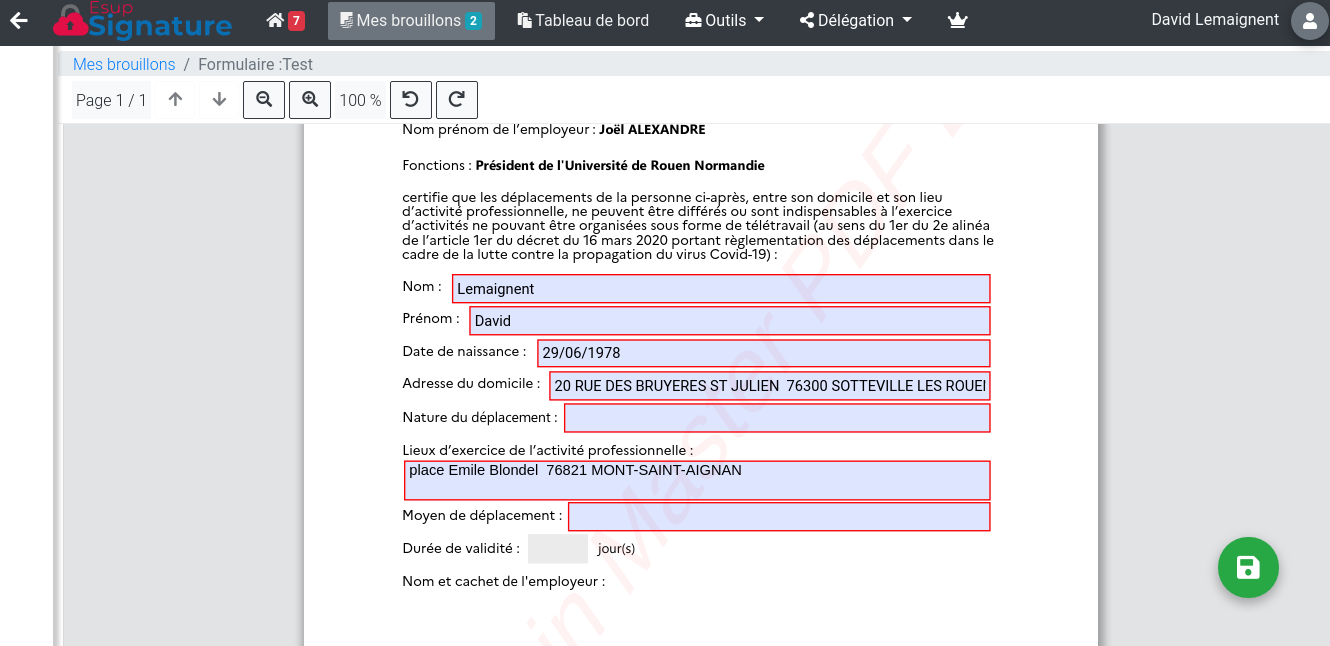
Task: Open the user profile avatar
Action: point(1309,21)
